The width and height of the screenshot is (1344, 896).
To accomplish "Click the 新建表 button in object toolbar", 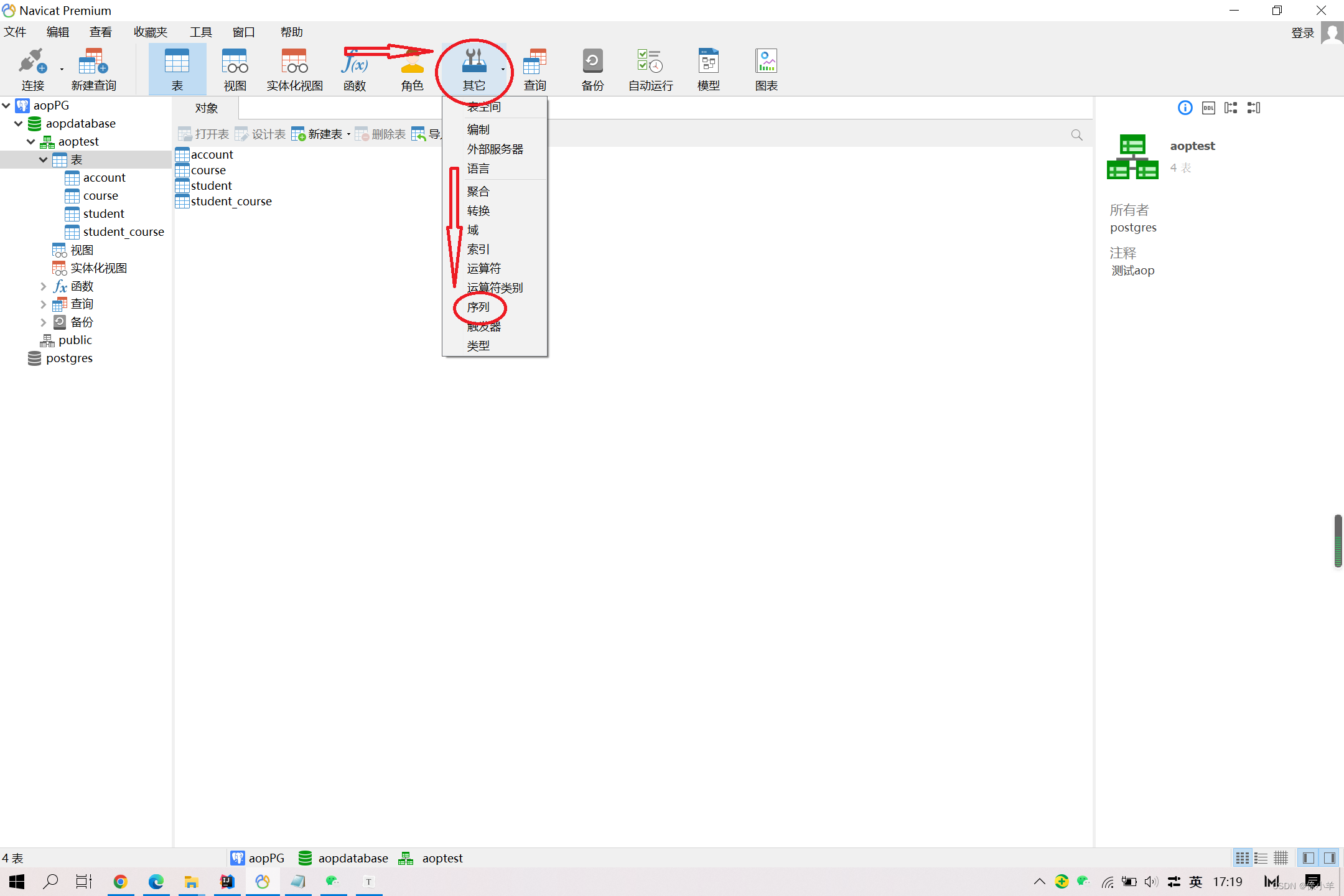I will click(317, 134).
